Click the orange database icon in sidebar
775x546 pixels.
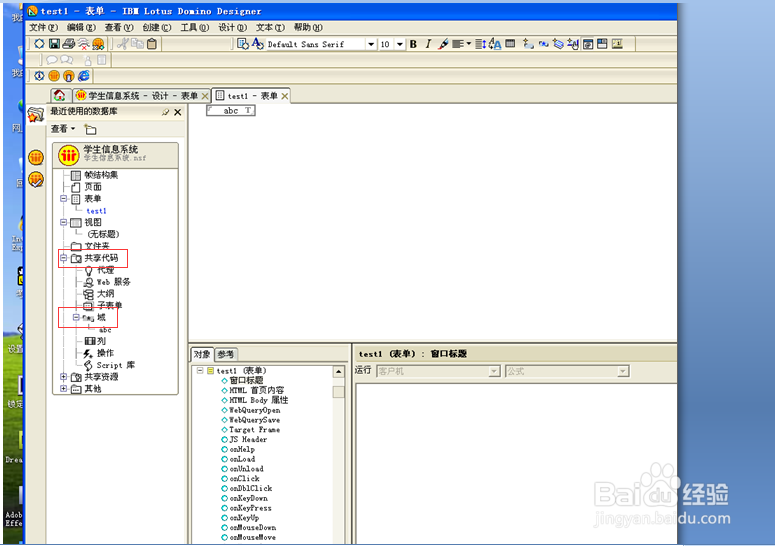tap(36, 158)
